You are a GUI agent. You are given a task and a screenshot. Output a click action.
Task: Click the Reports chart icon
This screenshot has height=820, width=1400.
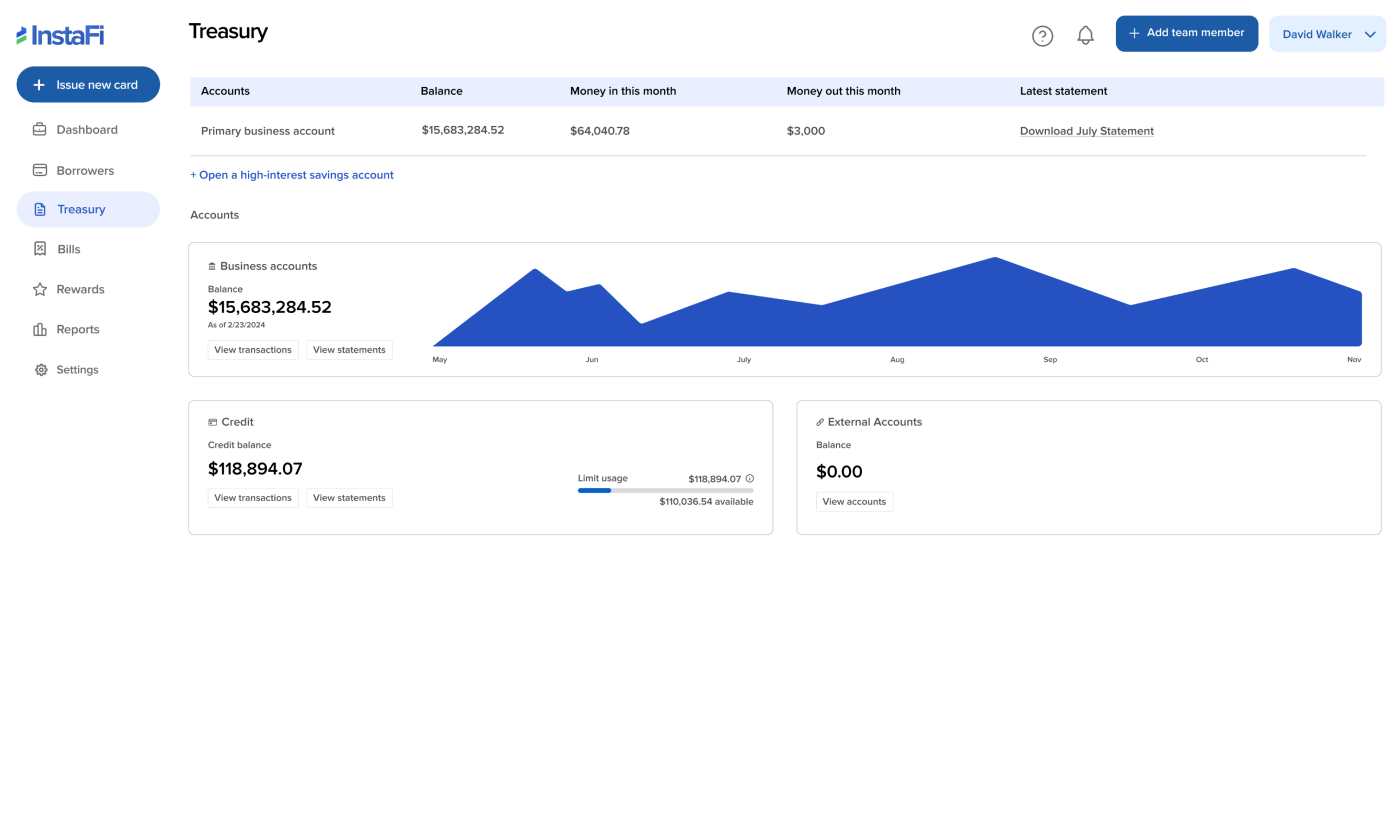(40, 330)
